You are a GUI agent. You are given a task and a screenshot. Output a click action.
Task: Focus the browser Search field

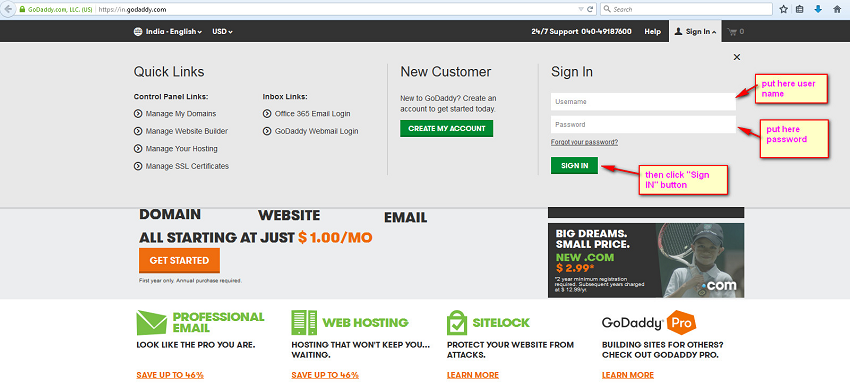(x=686, y=9)
